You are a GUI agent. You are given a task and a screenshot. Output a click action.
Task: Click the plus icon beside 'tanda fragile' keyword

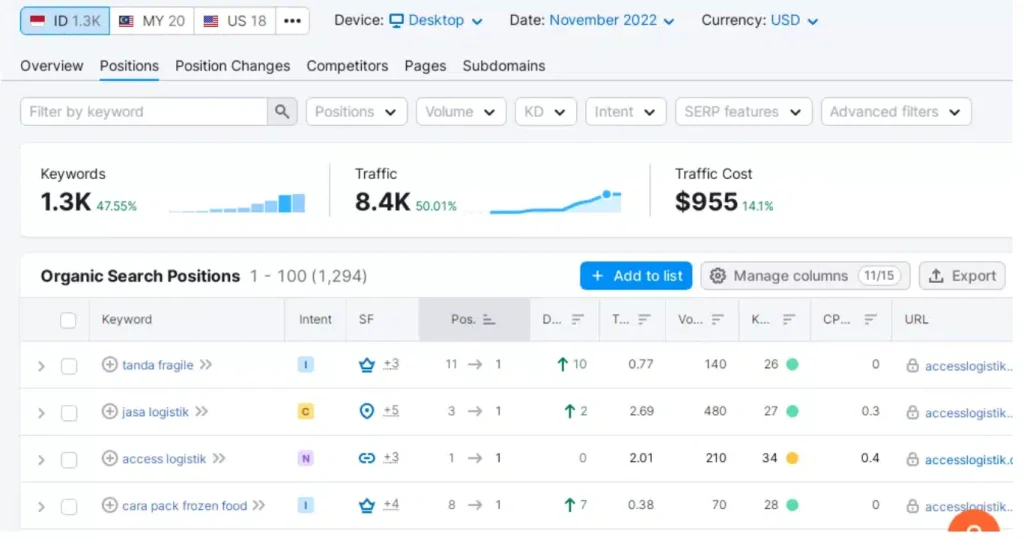click(x=110, y=365)
